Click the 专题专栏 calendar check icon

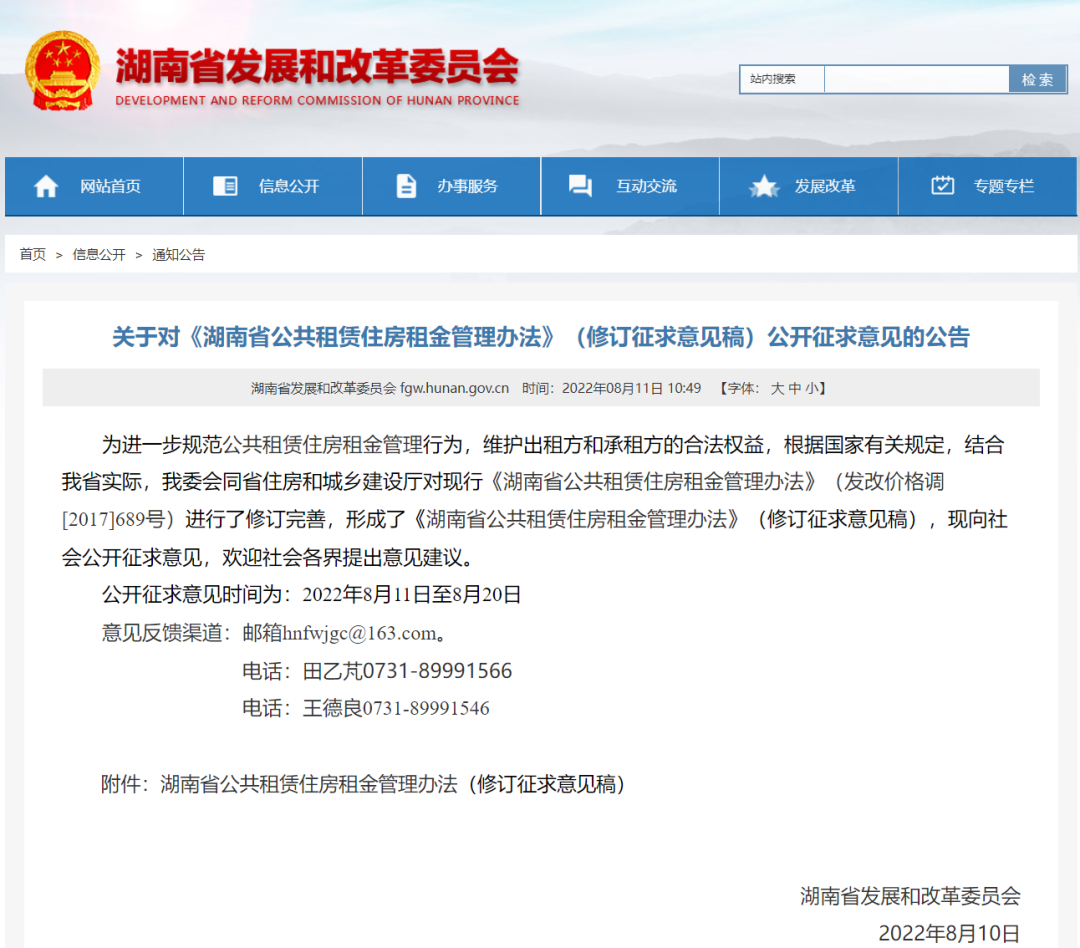pyautogui.click(x=942, y=186)
